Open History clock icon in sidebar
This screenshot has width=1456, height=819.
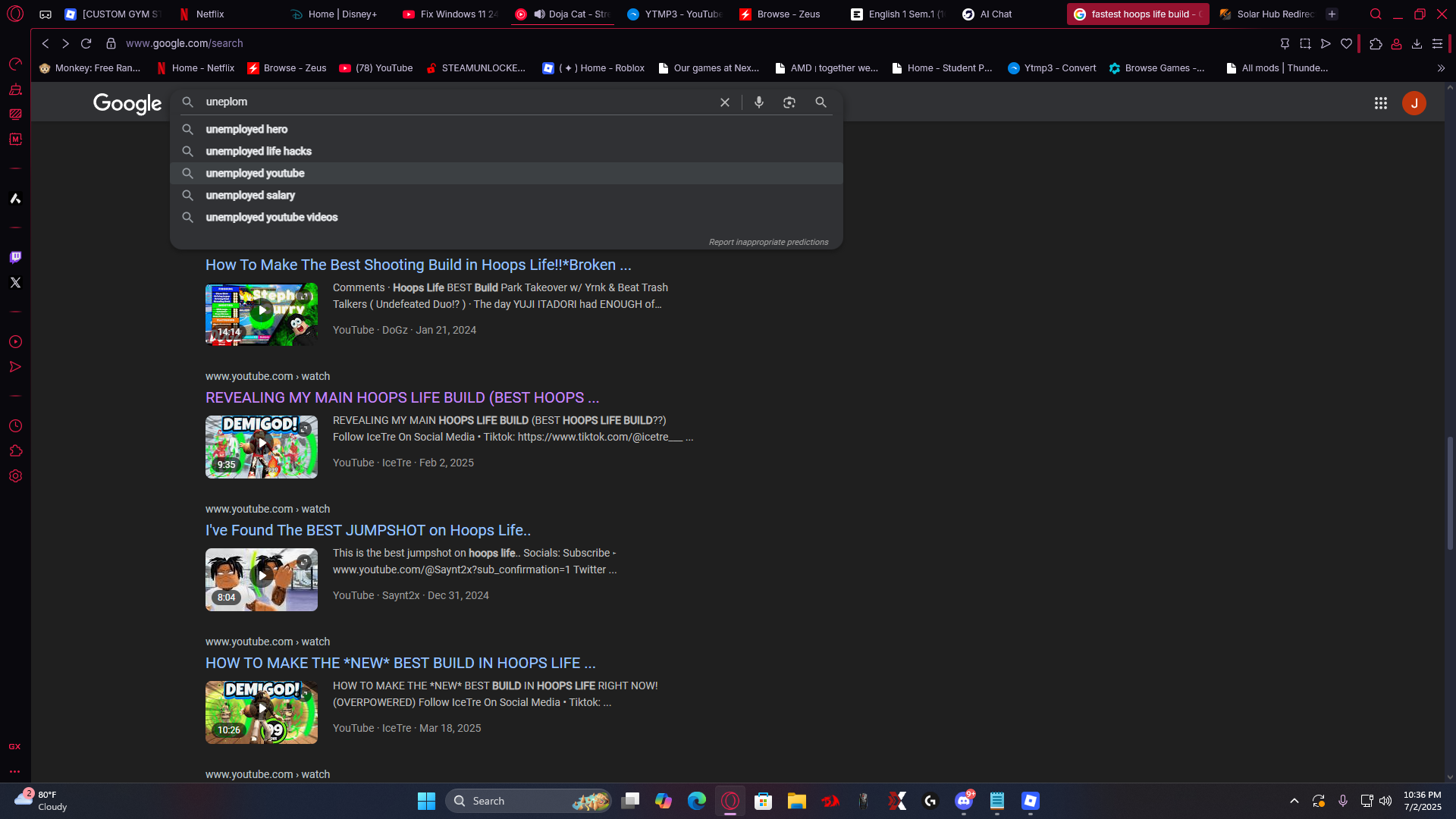[15, 426]
